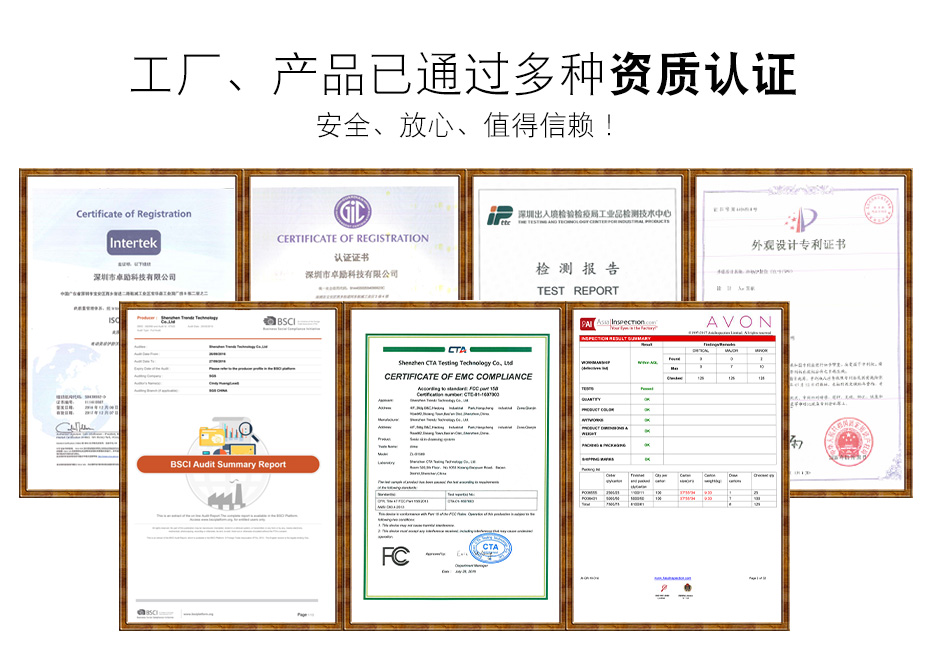Open the green-bordered EMC compliance certificate
The width and height of the screenshot is (930, 653).
456,466
